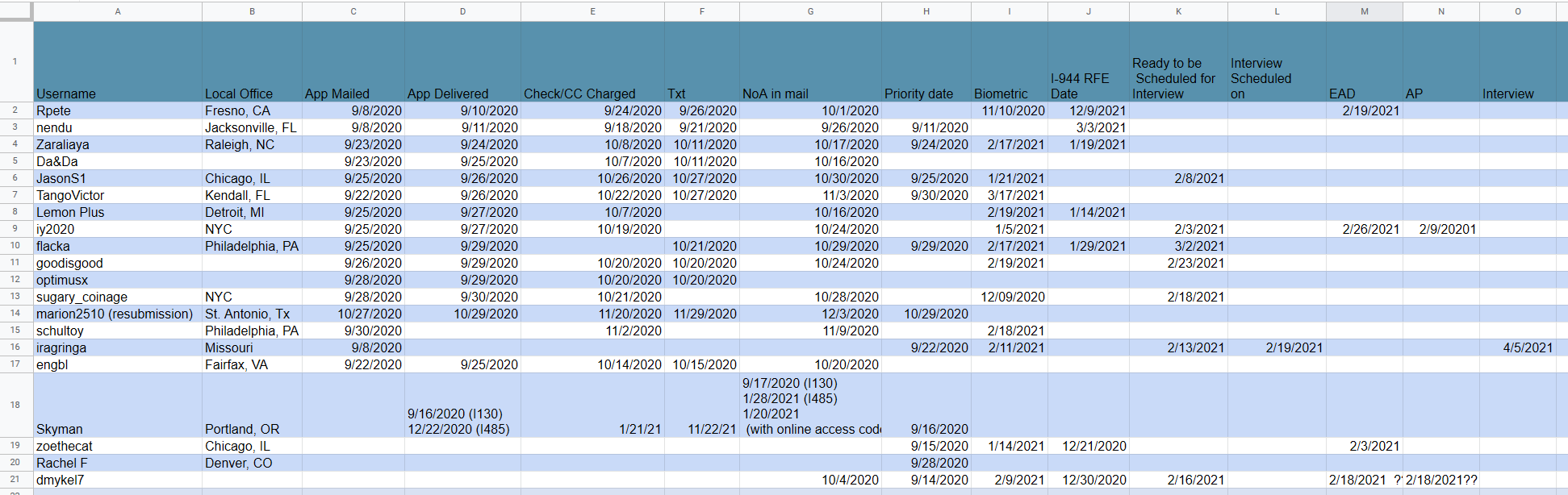Select the username cell JasonS1
This screenshot has height=495, width=1568.
pos(118,178)
